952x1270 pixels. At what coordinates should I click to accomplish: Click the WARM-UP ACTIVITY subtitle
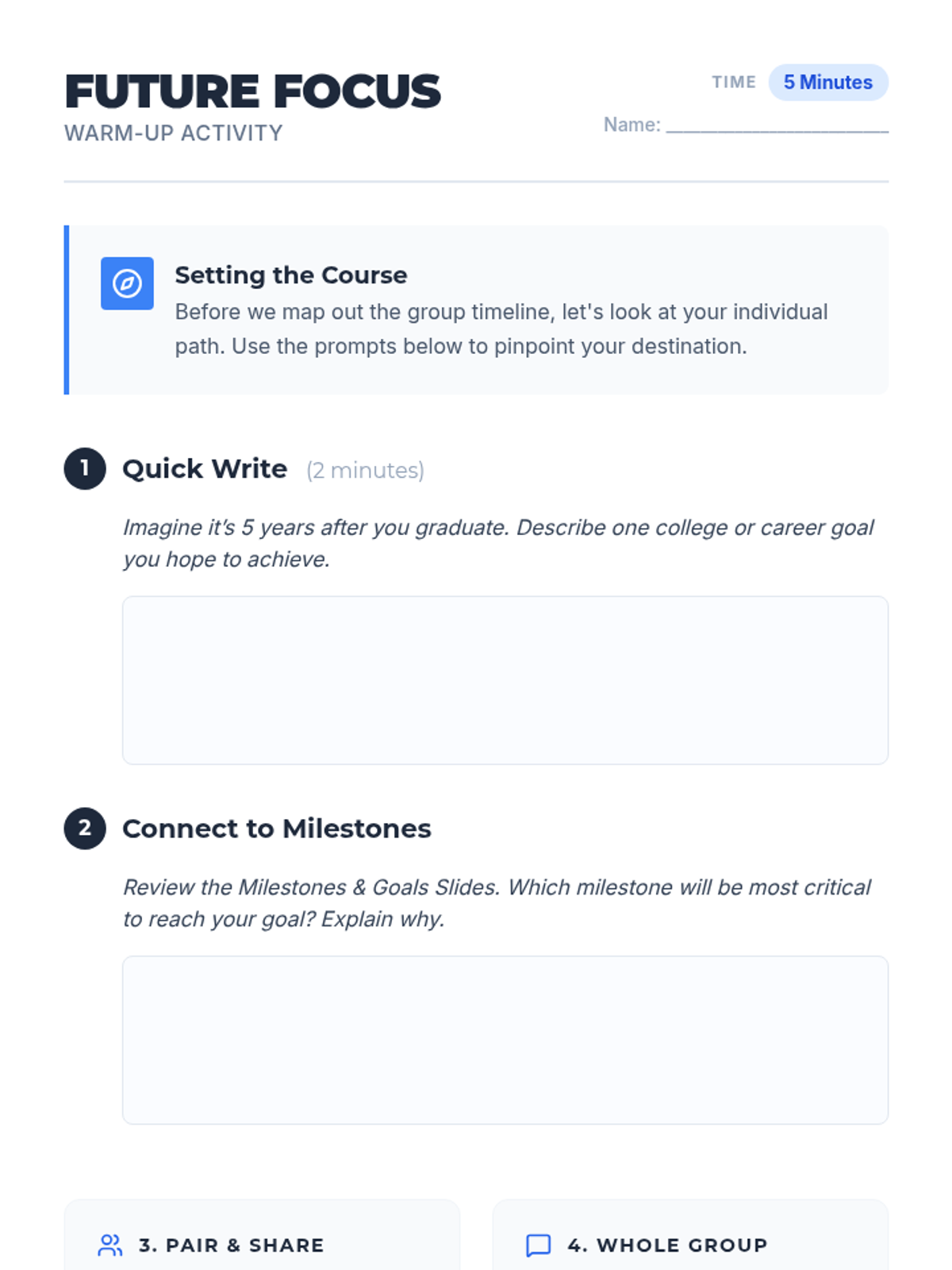click(174, 133)
